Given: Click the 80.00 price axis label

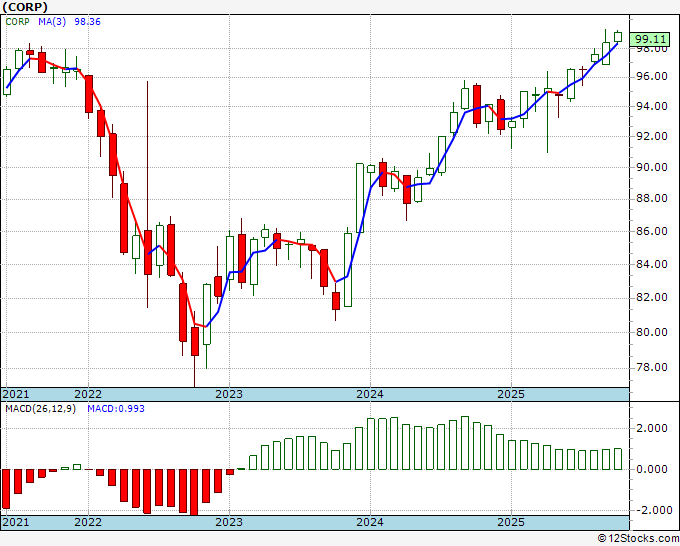Looking at the screenshot, I should click(x=654, y=332).
